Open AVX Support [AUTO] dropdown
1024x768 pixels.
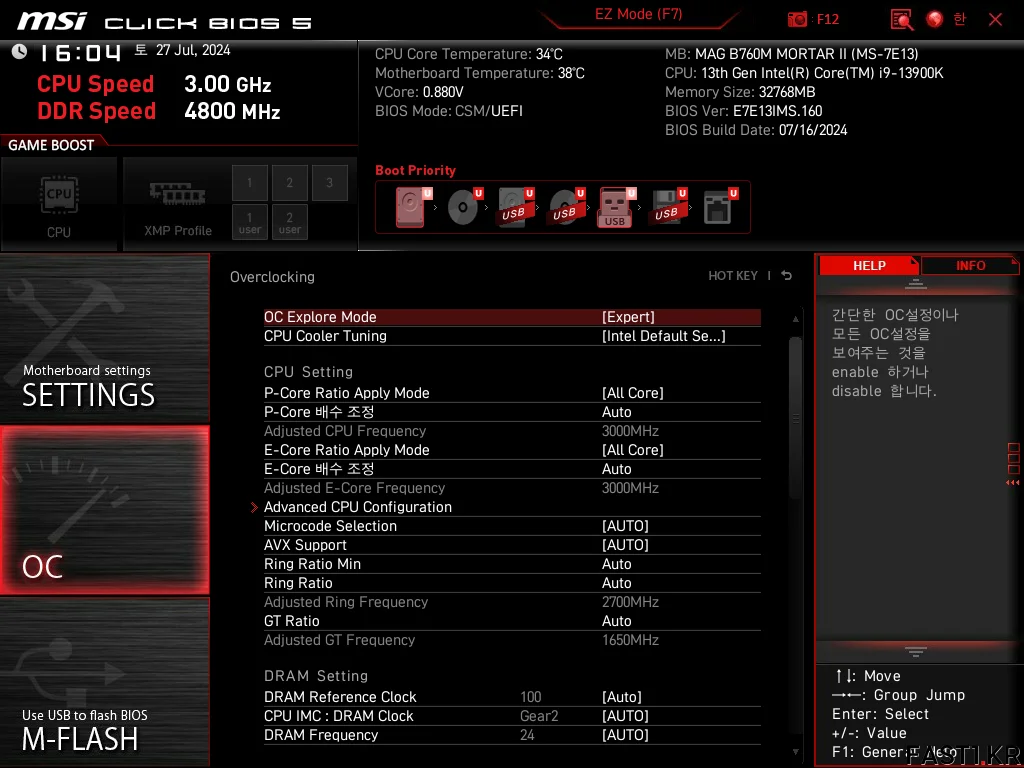pyautogui.click(x=625, y=545)
